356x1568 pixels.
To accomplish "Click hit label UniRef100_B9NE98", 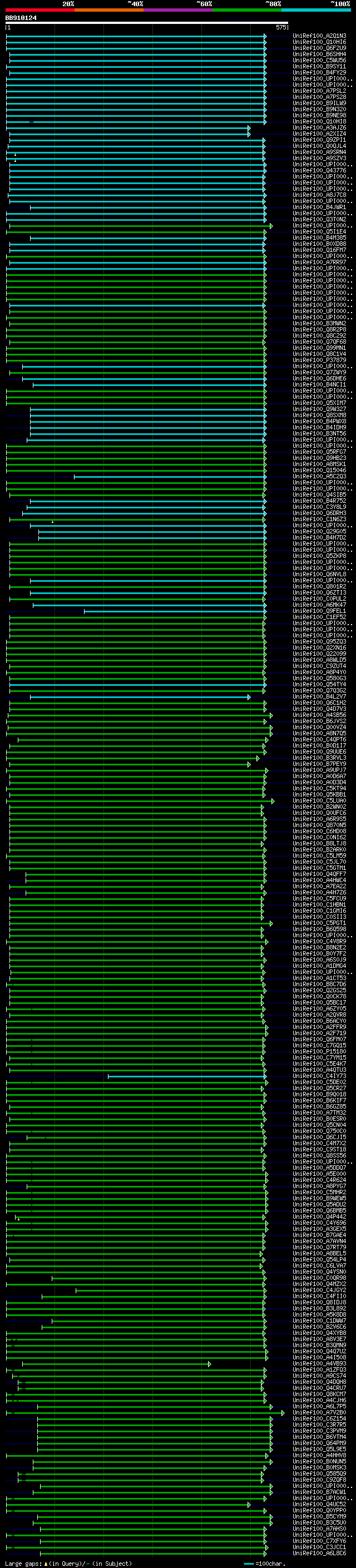I will tap(319, 116).
